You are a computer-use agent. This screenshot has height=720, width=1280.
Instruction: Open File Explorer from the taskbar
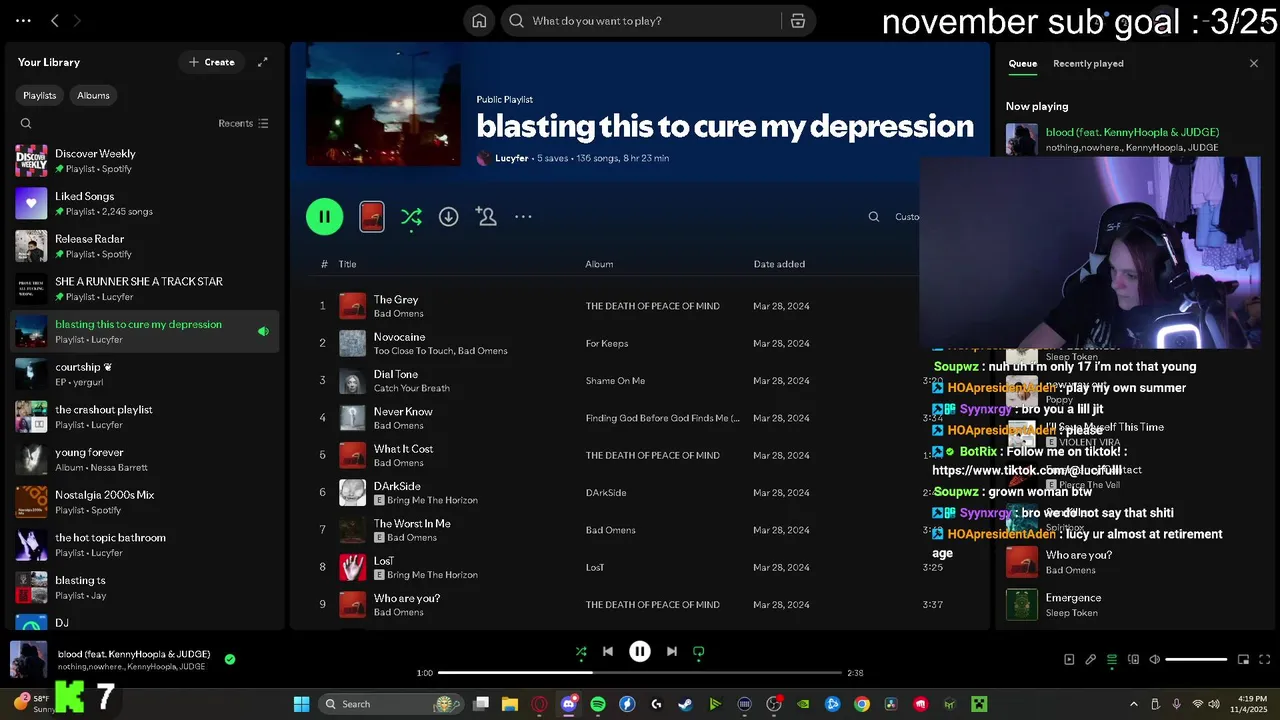[509, 704]
